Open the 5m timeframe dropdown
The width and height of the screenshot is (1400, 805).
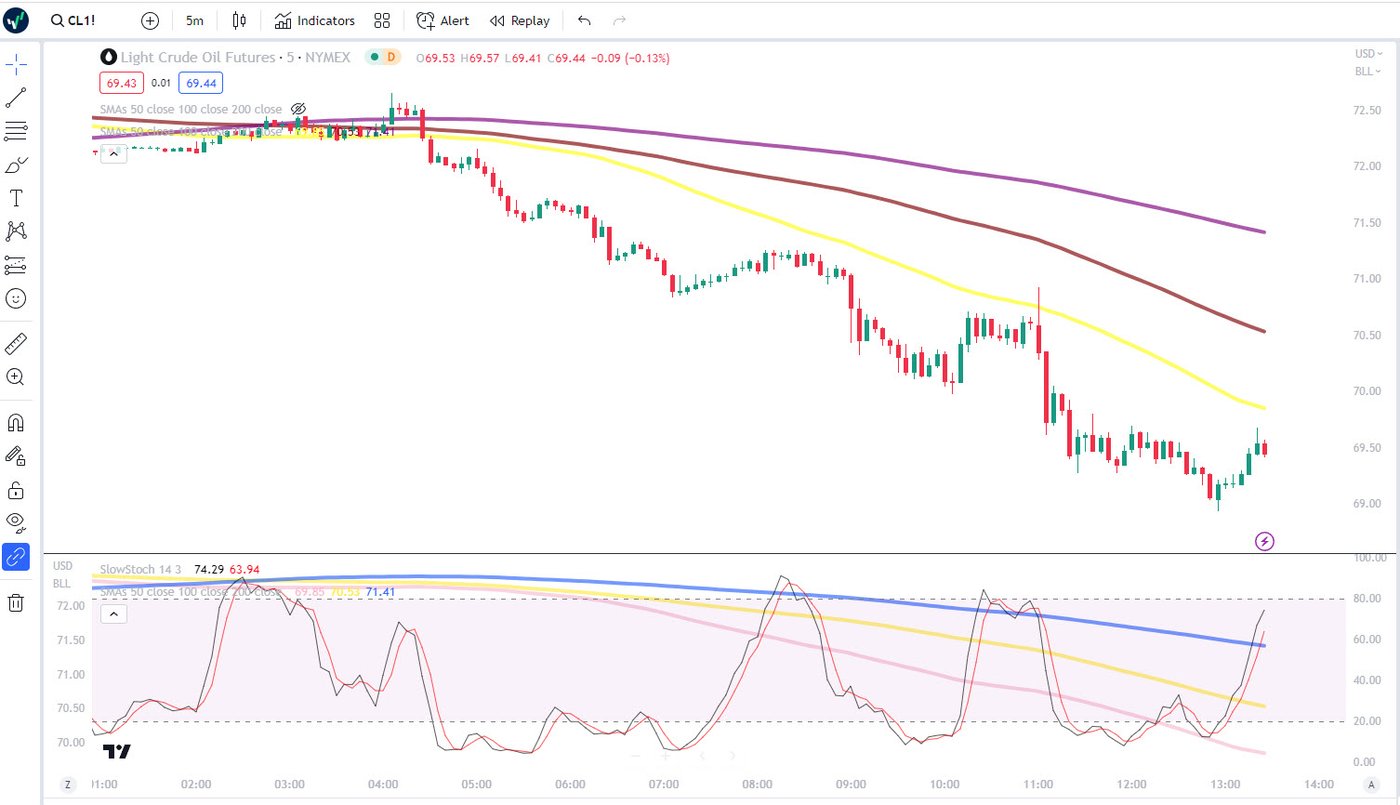click(195, 20)
